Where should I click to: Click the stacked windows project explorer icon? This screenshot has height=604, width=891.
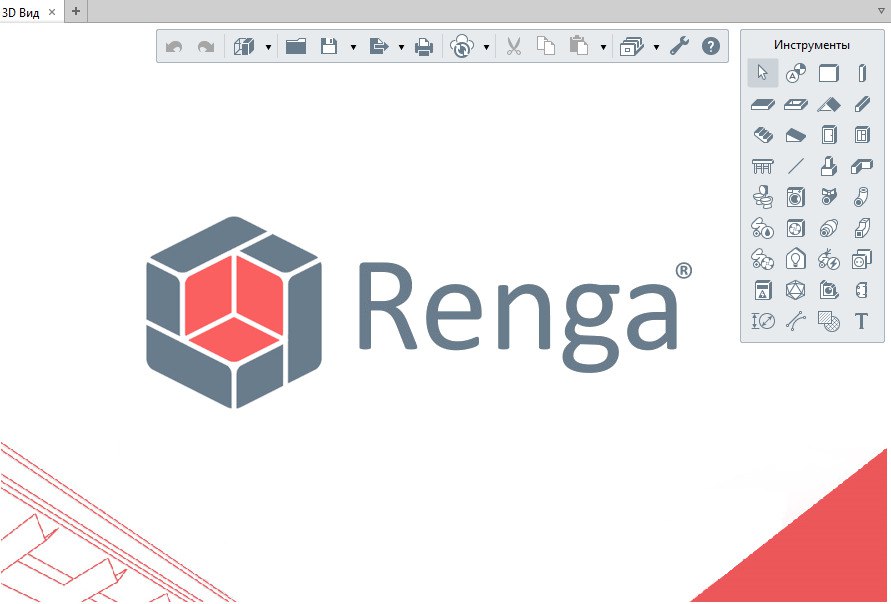pos(632,47)
